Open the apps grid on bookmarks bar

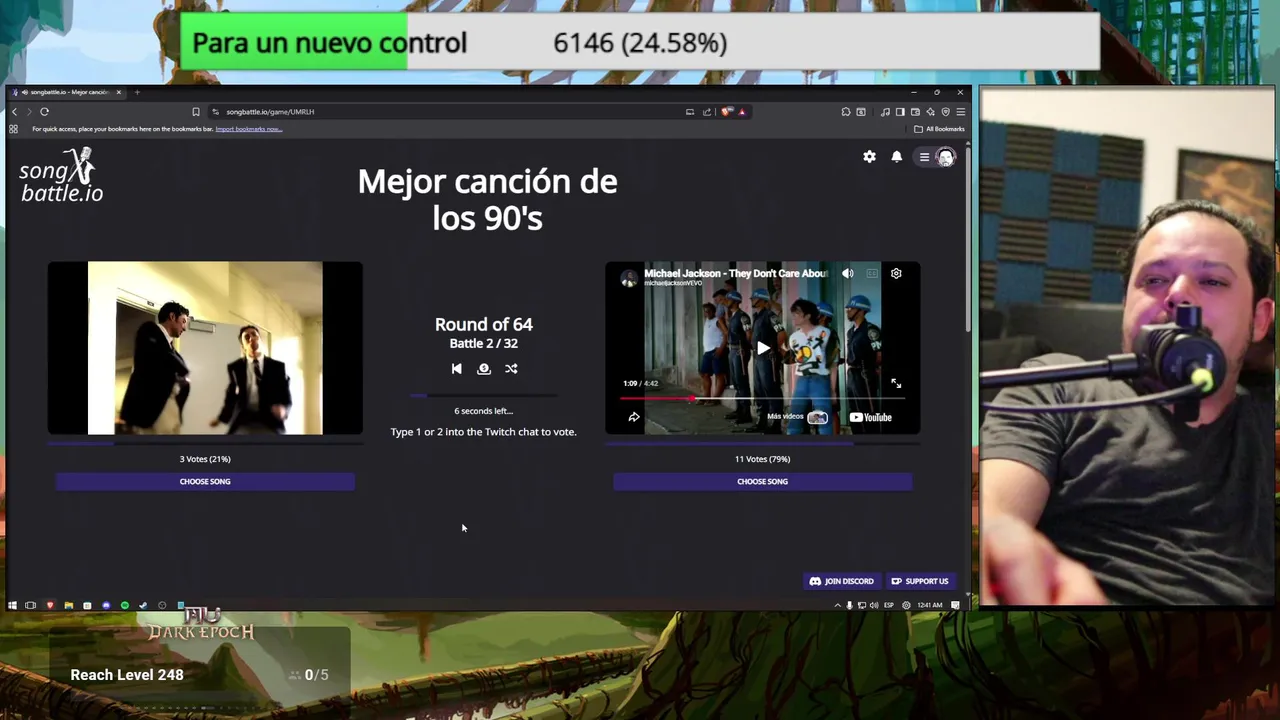(14, 129)
